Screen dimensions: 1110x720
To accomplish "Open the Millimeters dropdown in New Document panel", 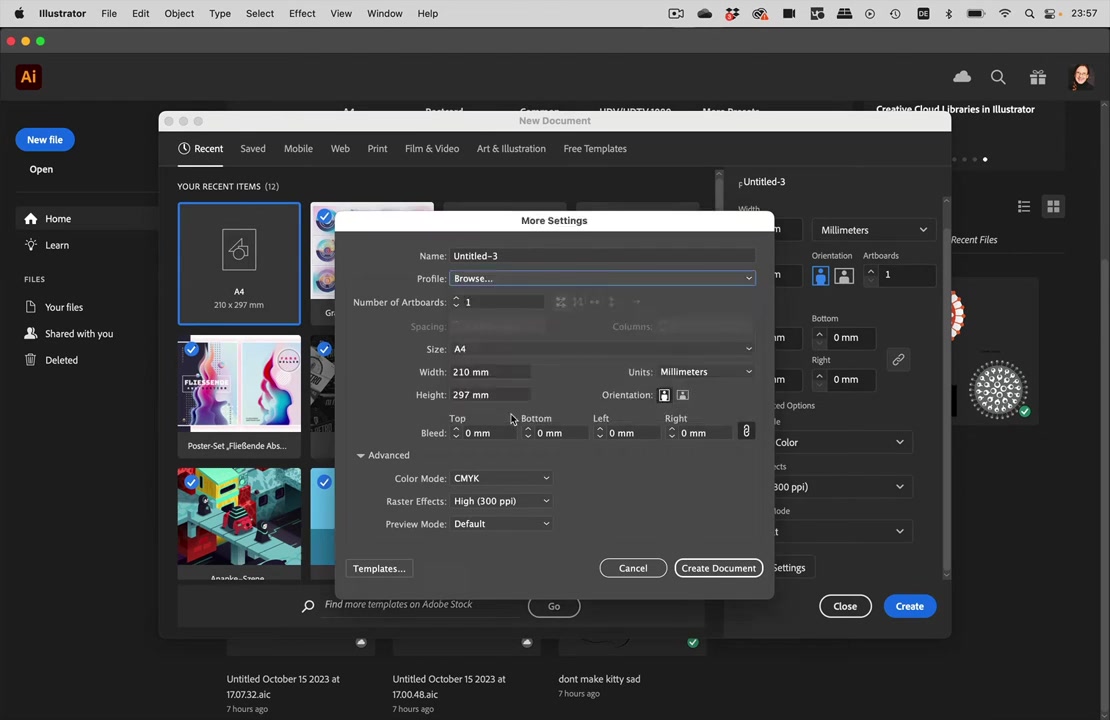I will pyautogui.click(x=874, y=230).
